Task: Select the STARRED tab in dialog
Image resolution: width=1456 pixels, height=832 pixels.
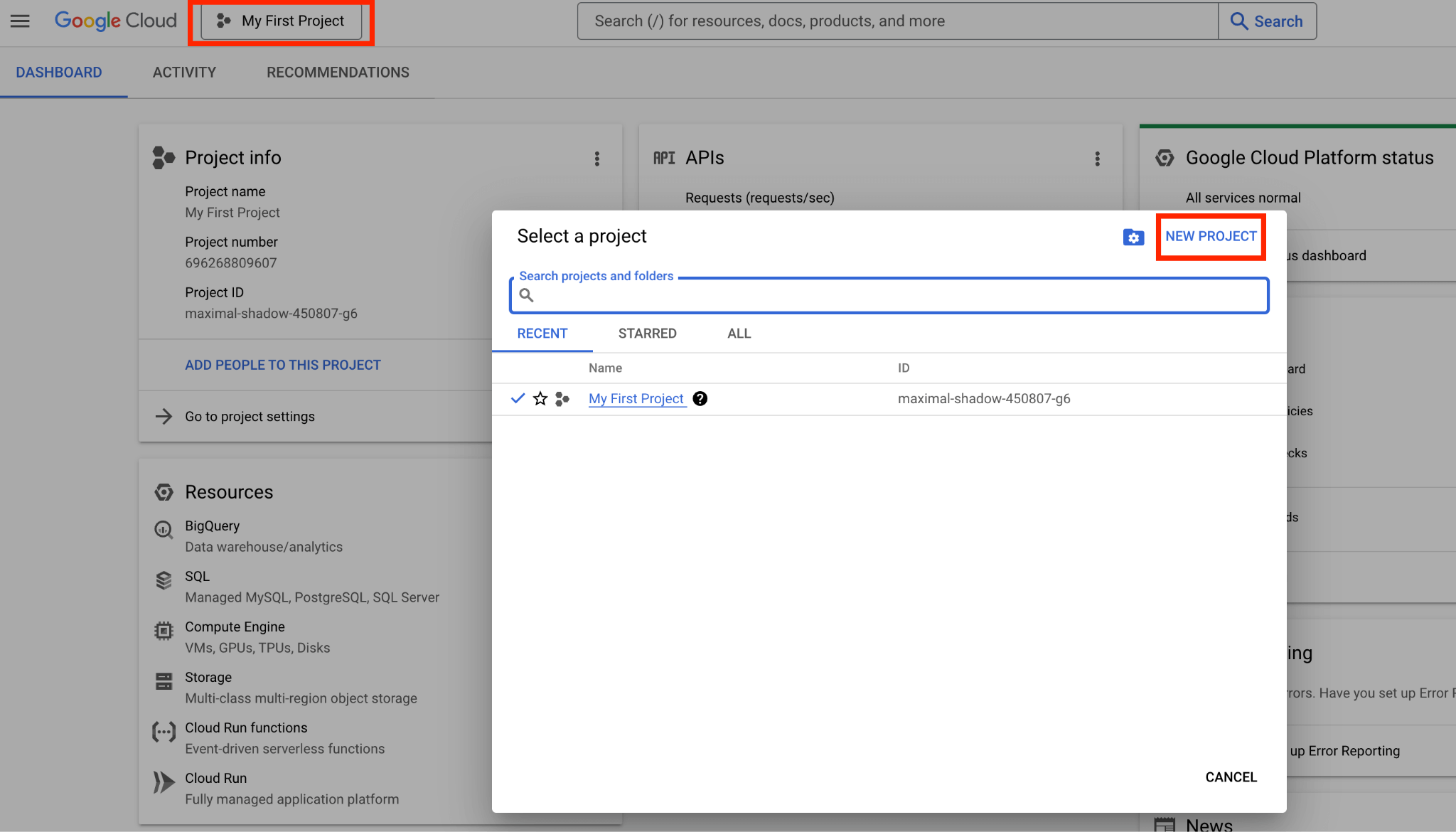Action: (x=647, y=334)
